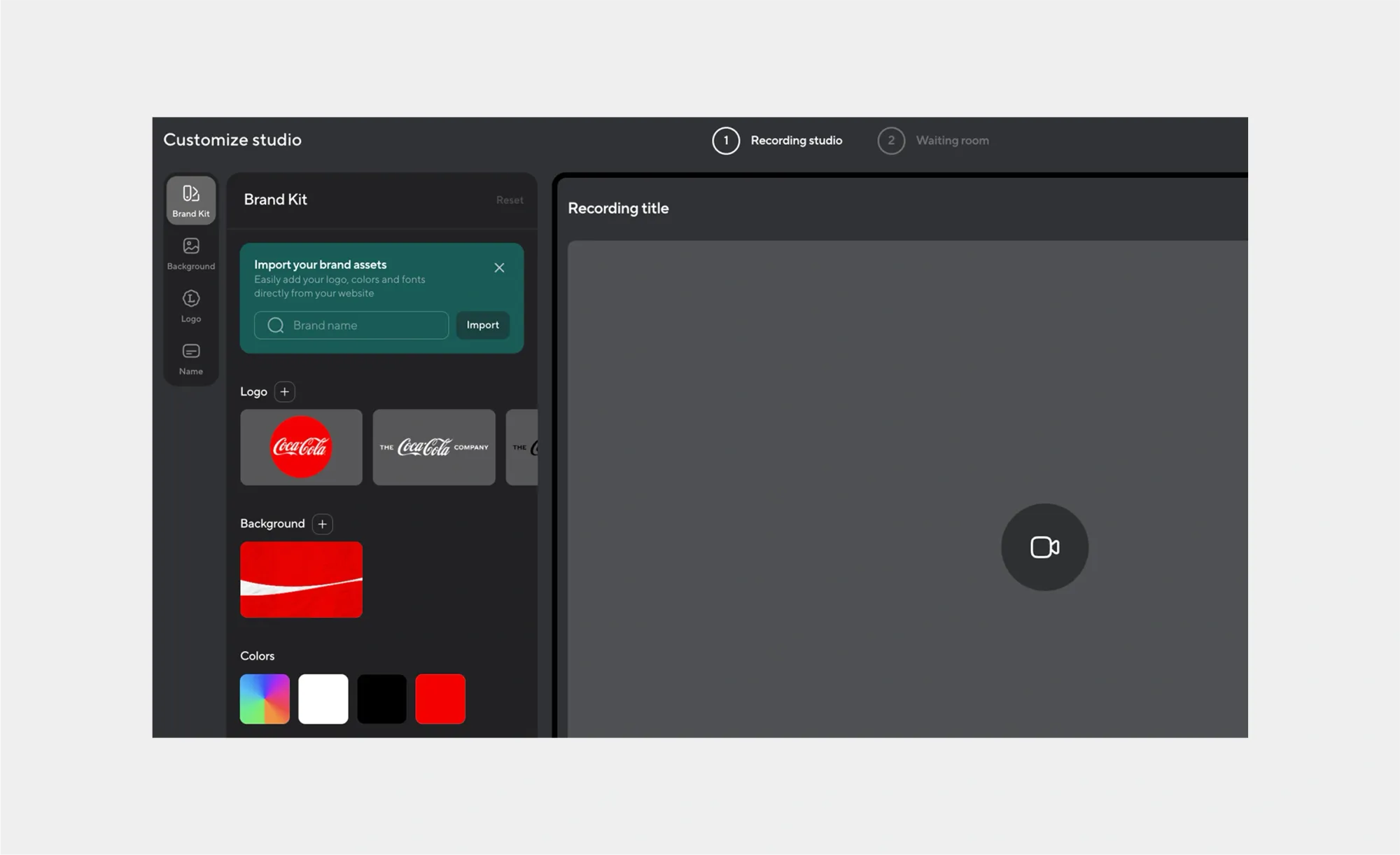The height and width of the screenshot is (855, 1400).
Task: Choose the black color swatch
Action: pos(381,699)
